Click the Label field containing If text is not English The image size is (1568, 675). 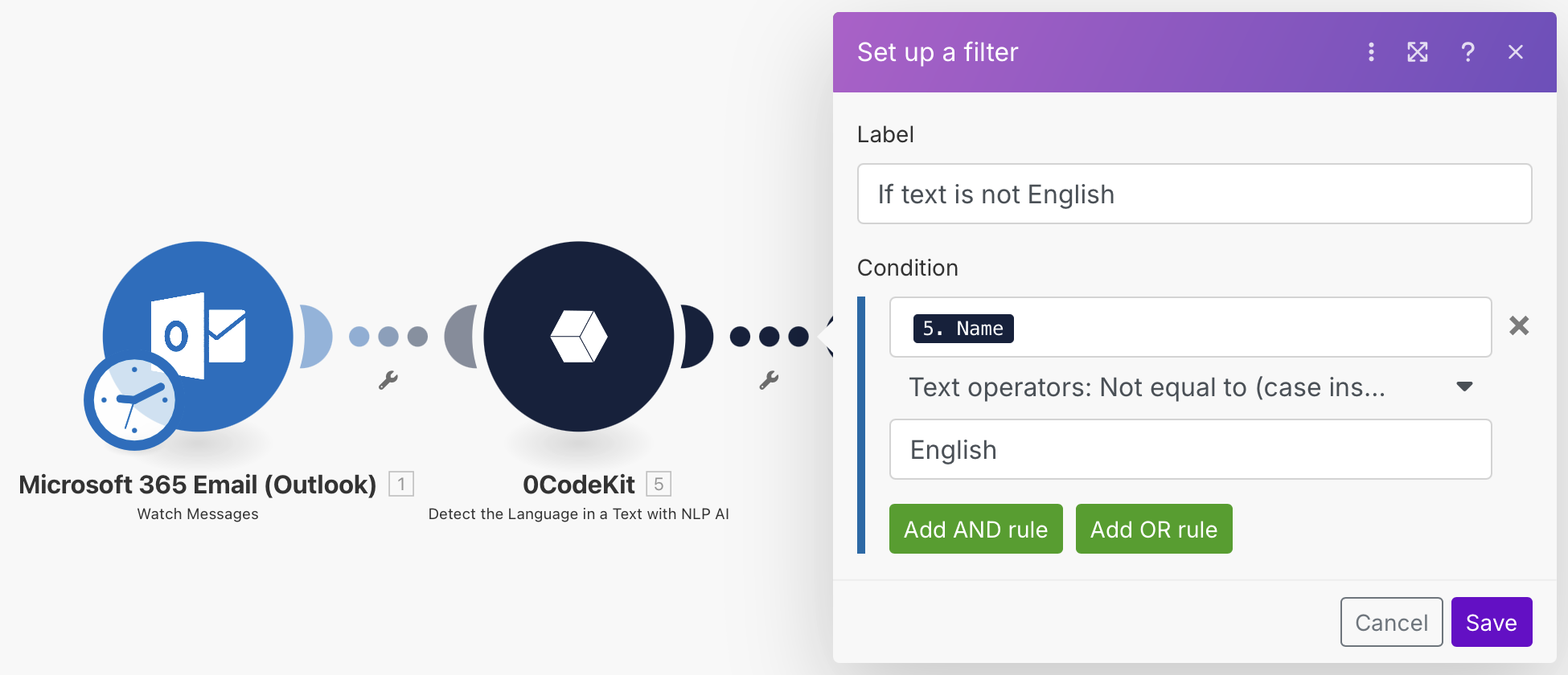pyautogui.click(x=1194, y=194)
